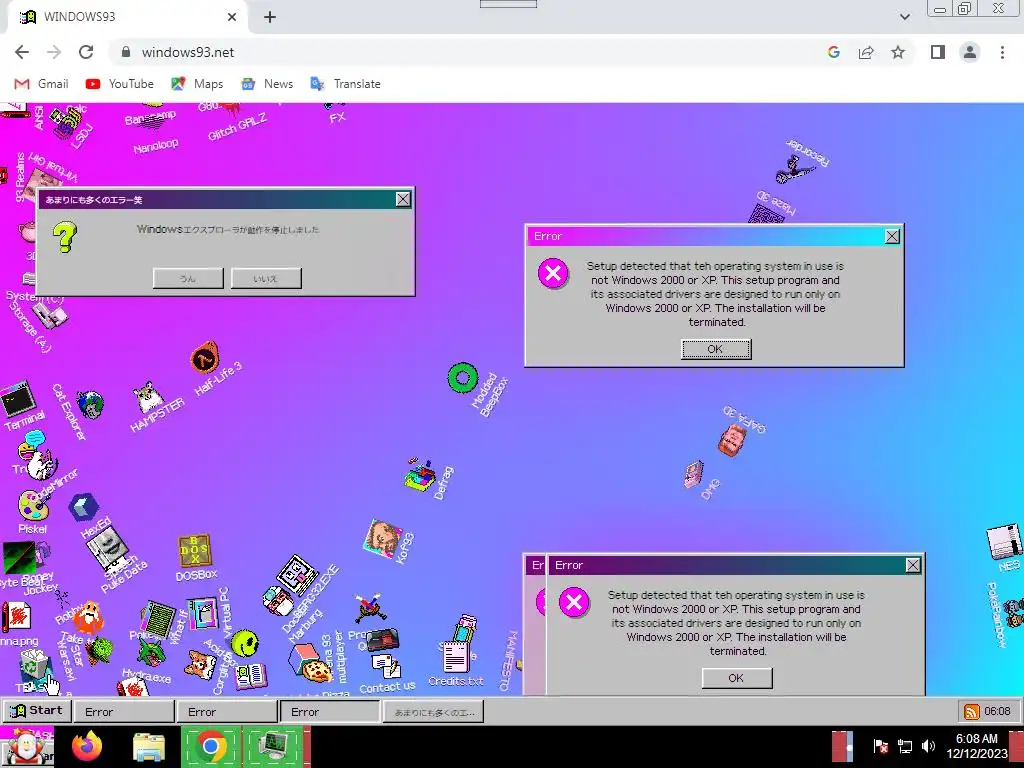1024x768 pixels.
Task: Open the Piskel palette icon
Action: [32, 507]
